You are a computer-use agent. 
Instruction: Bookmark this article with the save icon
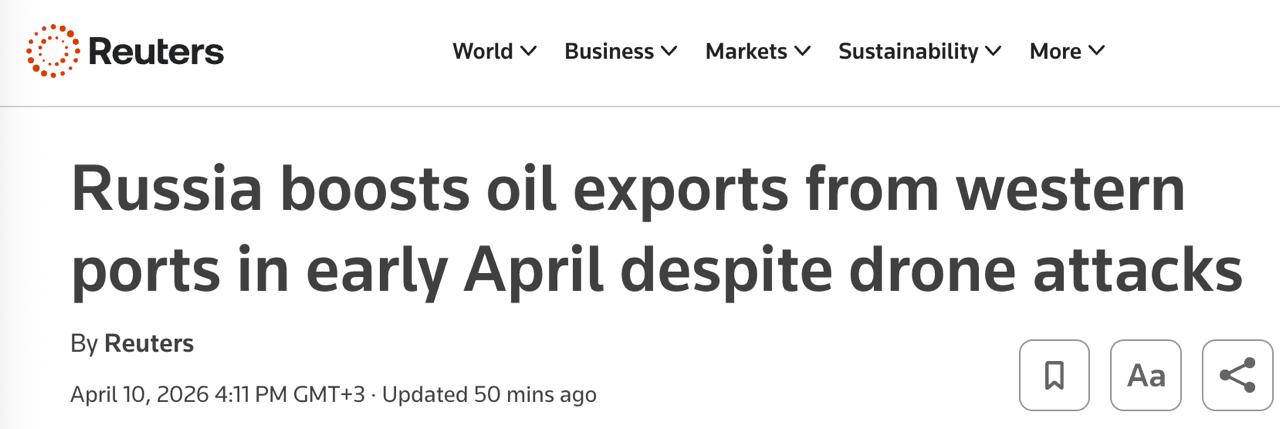pos(1054,375)
